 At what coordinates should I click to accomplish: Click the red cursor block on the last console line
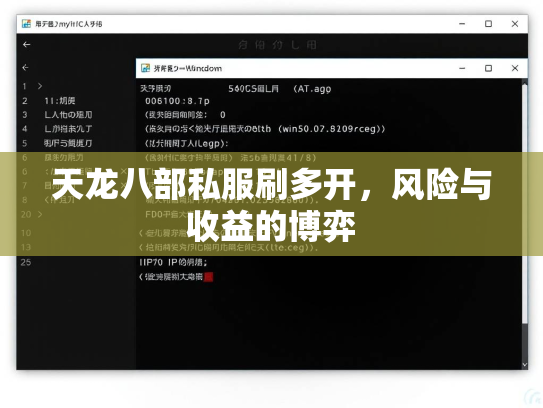point(208,277)
